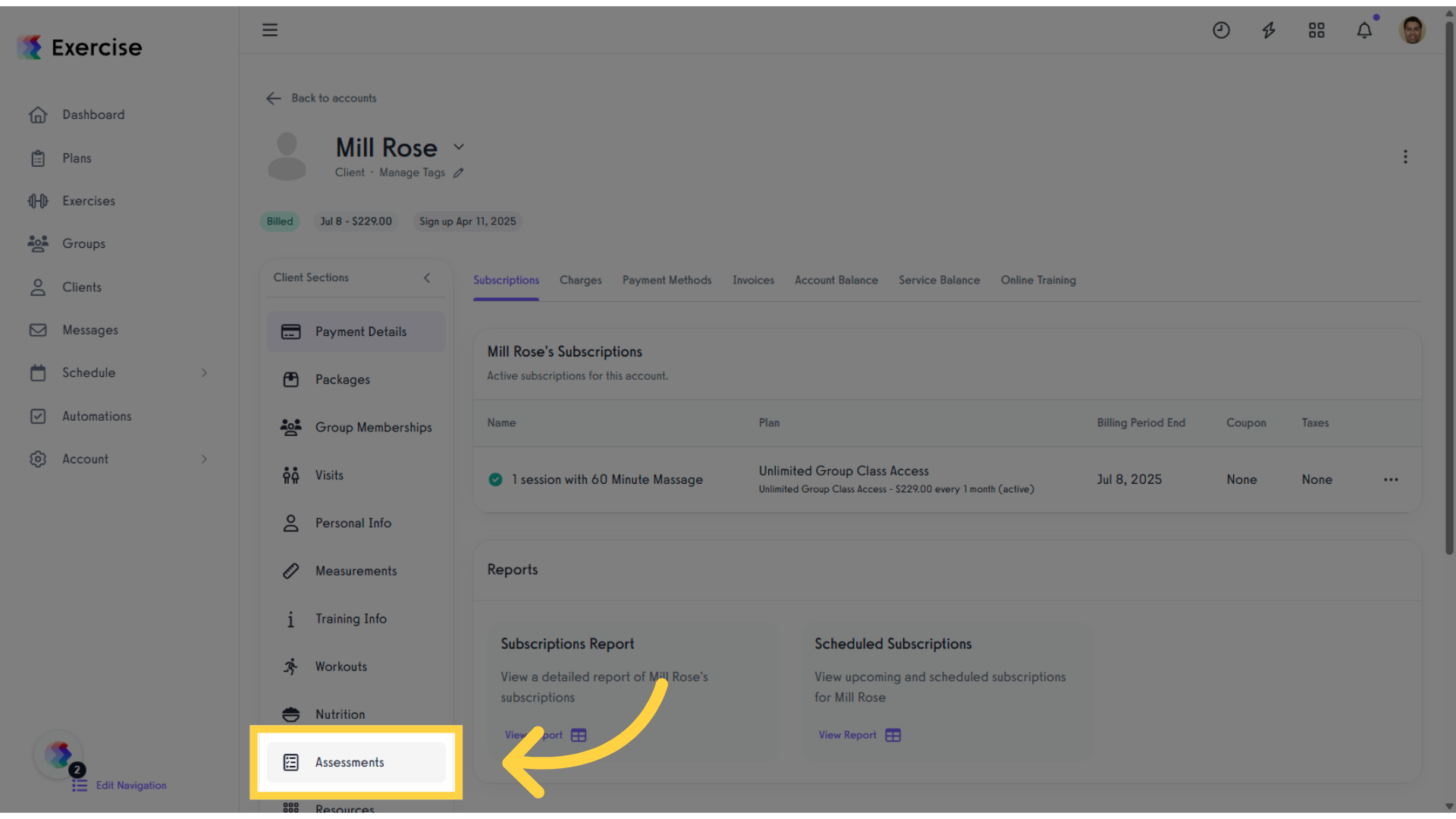Image resolution: width=1456 pixels, height=819 pixels.
Task: Switch to Charges tab
Action: [x=580, y=281]
